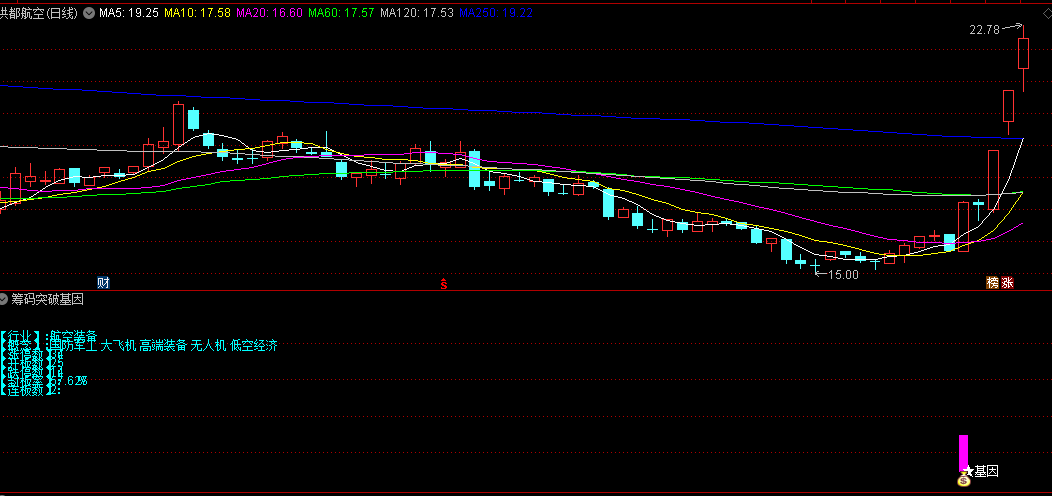1052x496 pixels.
Task: Click the 低空经济 concept text
Action: [254, 346]
